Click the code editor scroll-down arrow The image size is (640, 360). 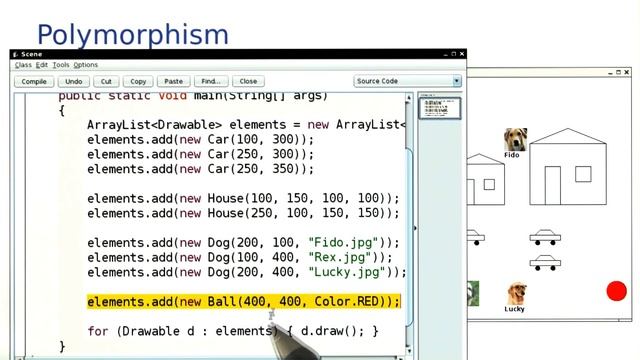click(x=409, y=350)
